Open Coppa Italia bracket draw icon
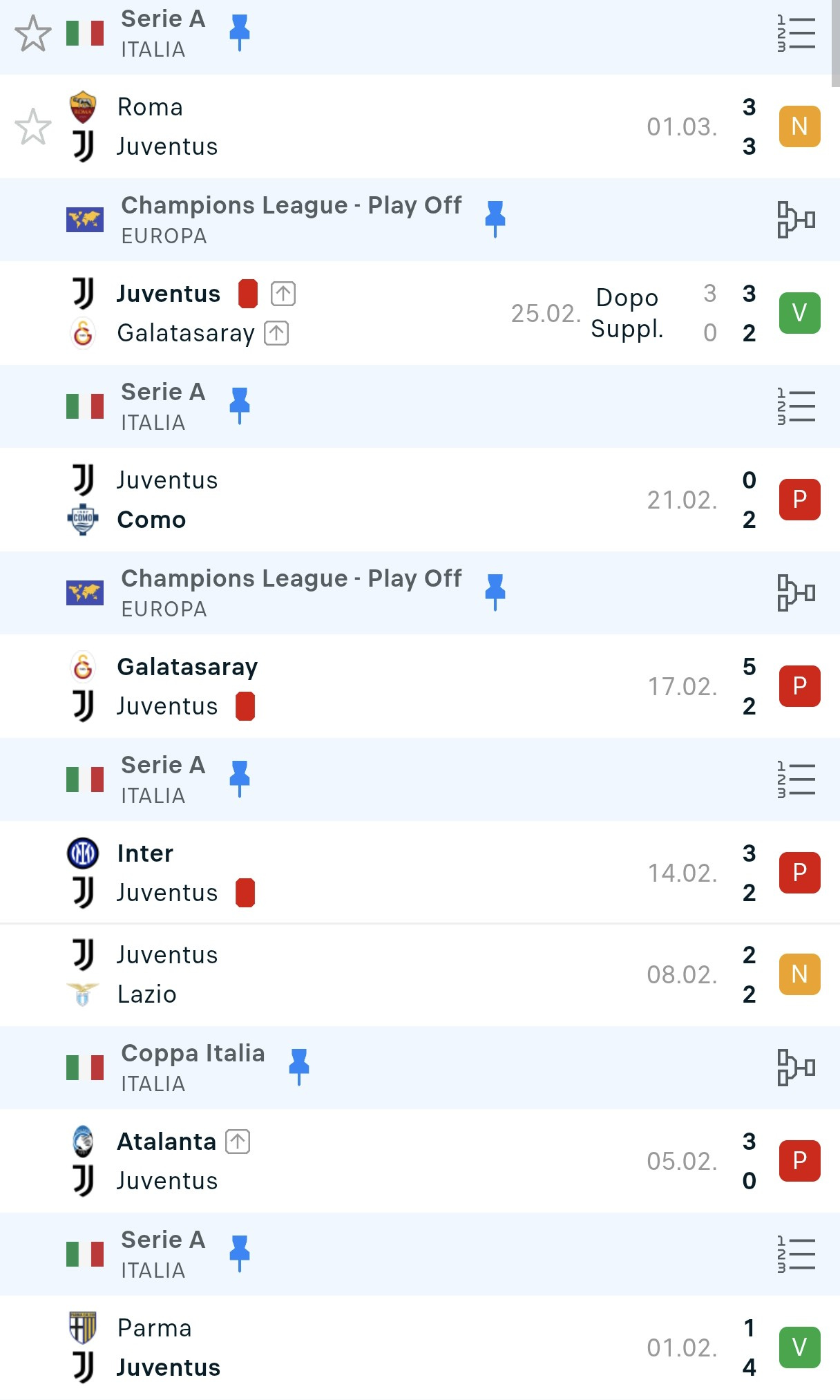This screenshot has height=1400, width=840. coord(796,1068)
